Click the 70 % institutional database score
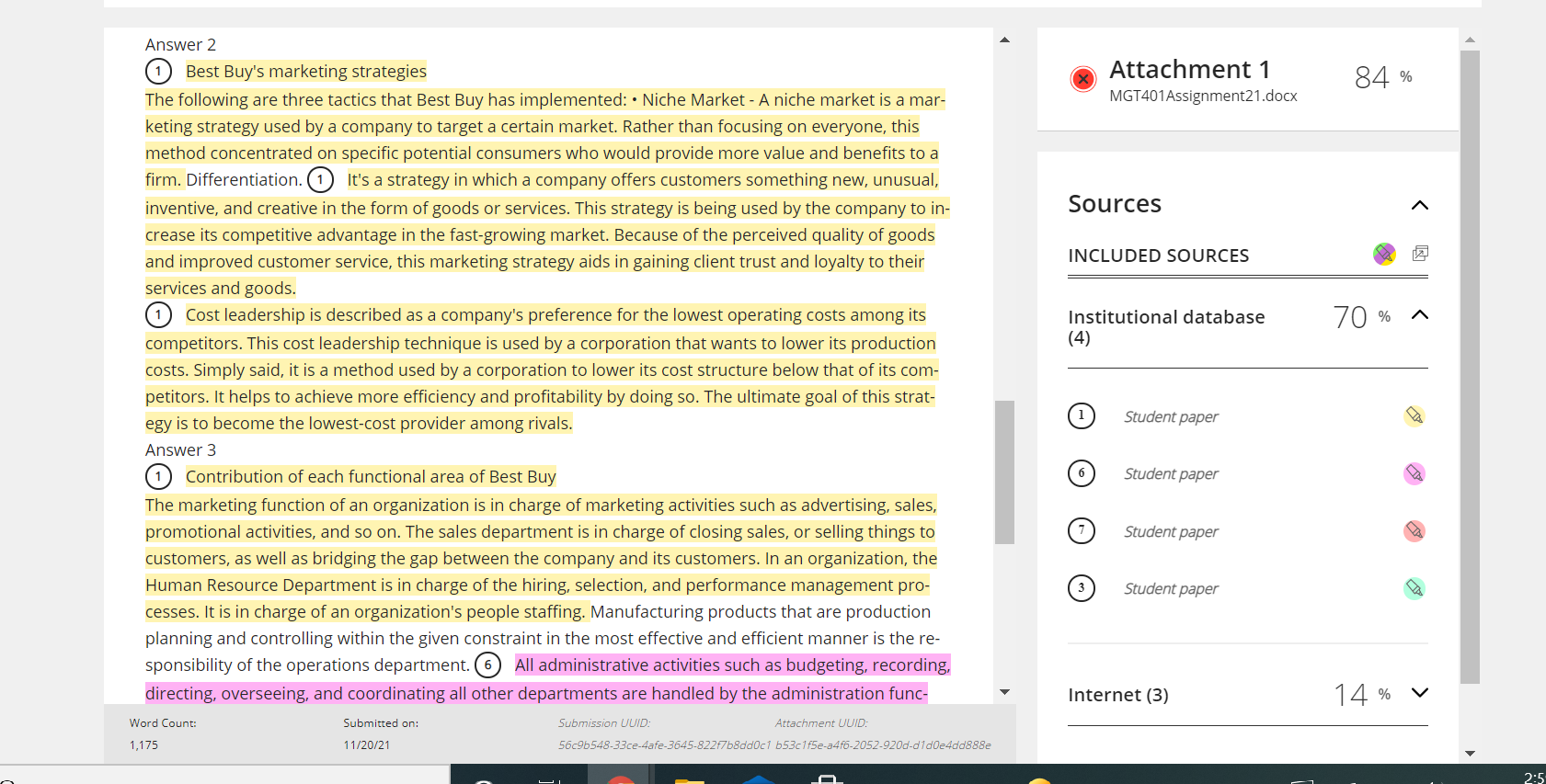Screen dimensions: 1546x784 point(1362,317)
